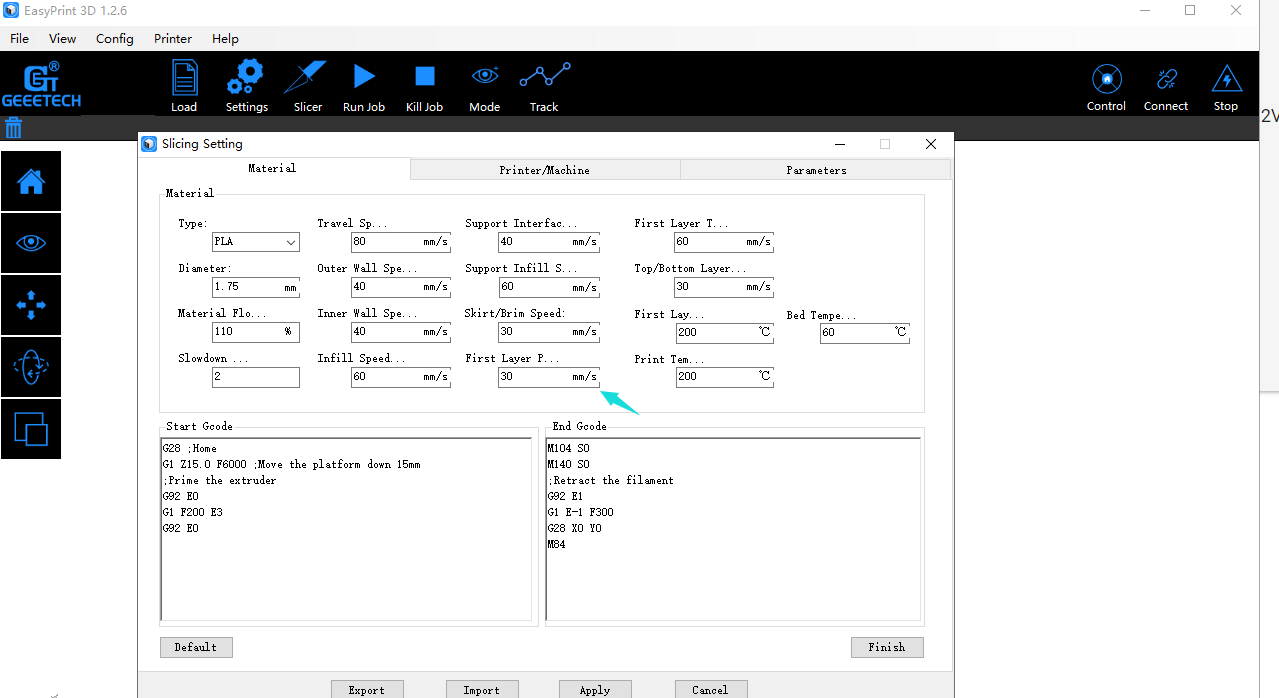Click the Outer Wall Speed field
The height and width of the screenshot is (698, 1279).
point(400,287)
